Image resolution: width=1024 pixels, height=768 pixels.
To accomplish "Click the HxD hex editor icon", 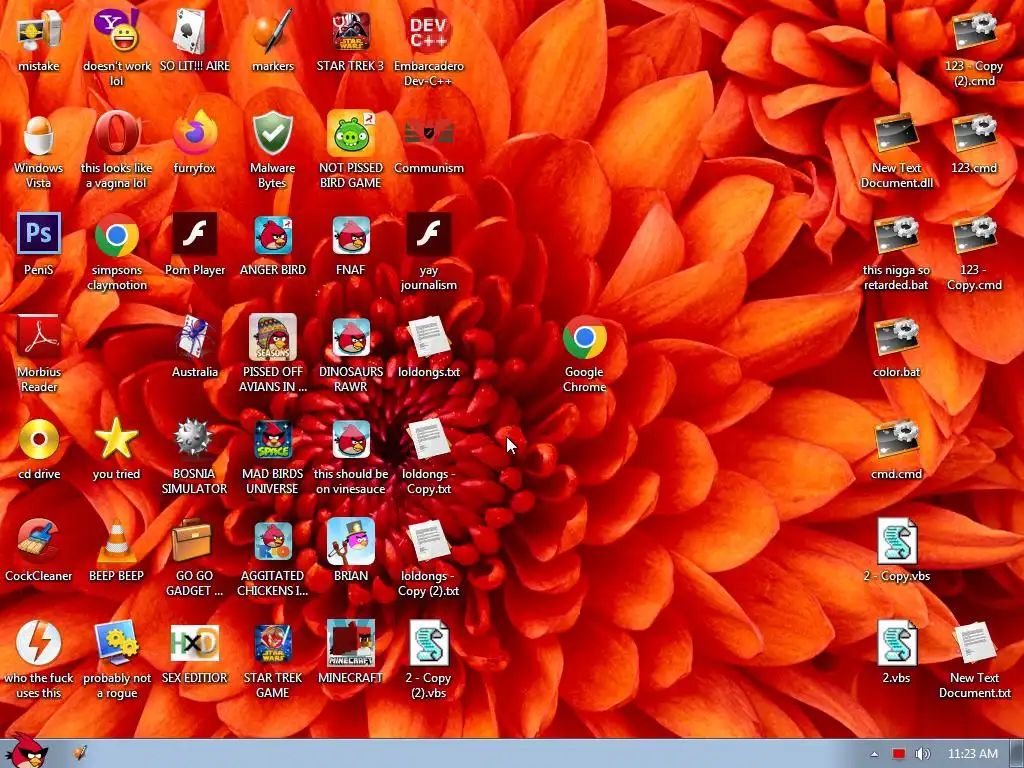I will coord(195,643).
